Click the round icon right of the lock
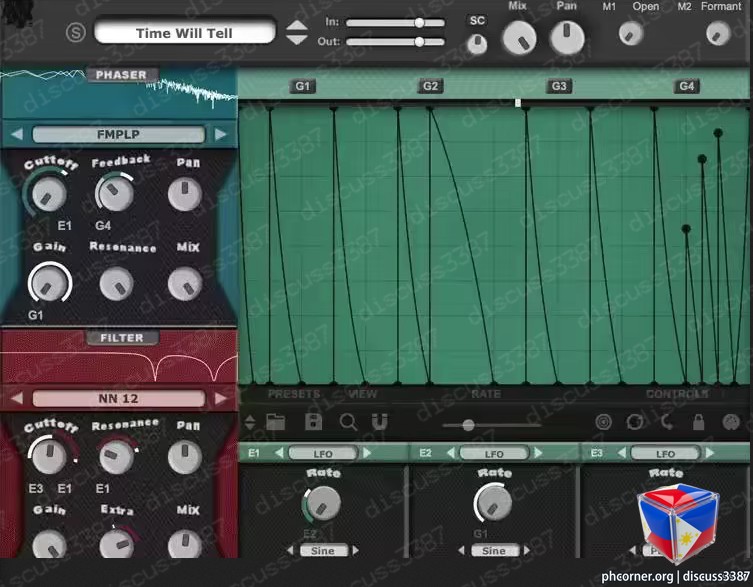 point(731,422)
